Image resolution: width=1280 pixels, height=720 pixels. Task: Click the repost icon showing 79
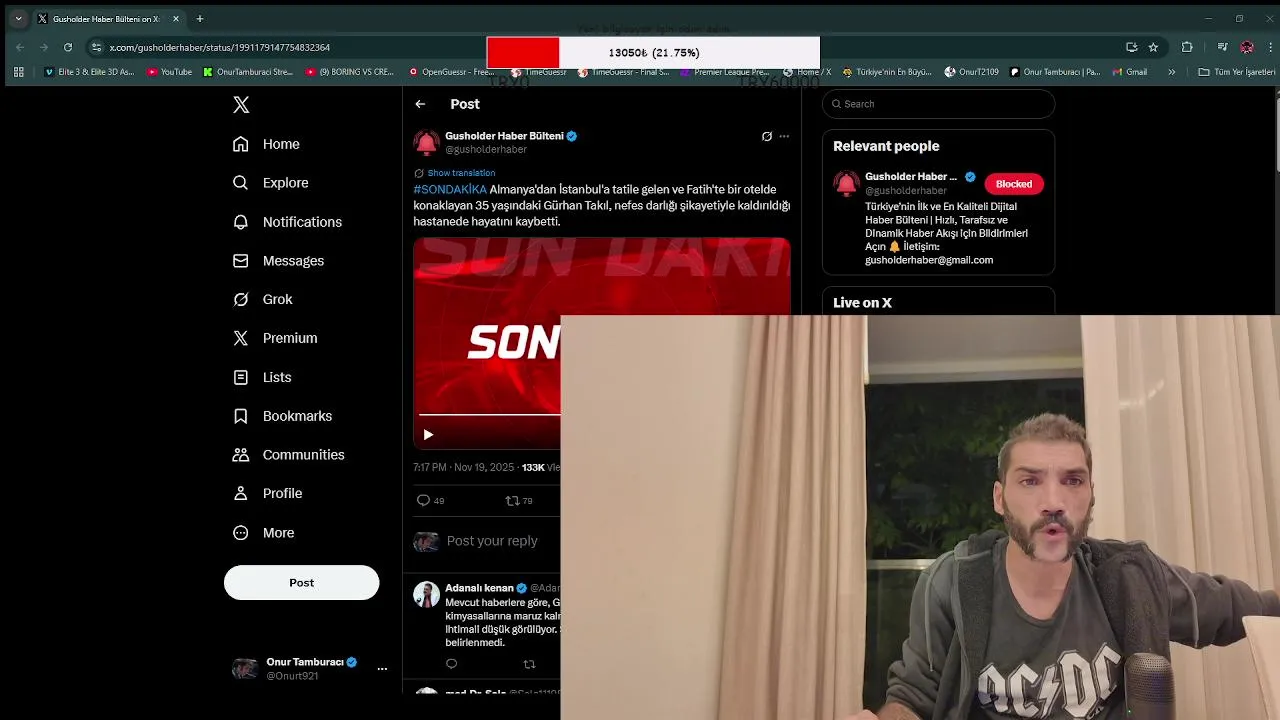tap(512, 500)
